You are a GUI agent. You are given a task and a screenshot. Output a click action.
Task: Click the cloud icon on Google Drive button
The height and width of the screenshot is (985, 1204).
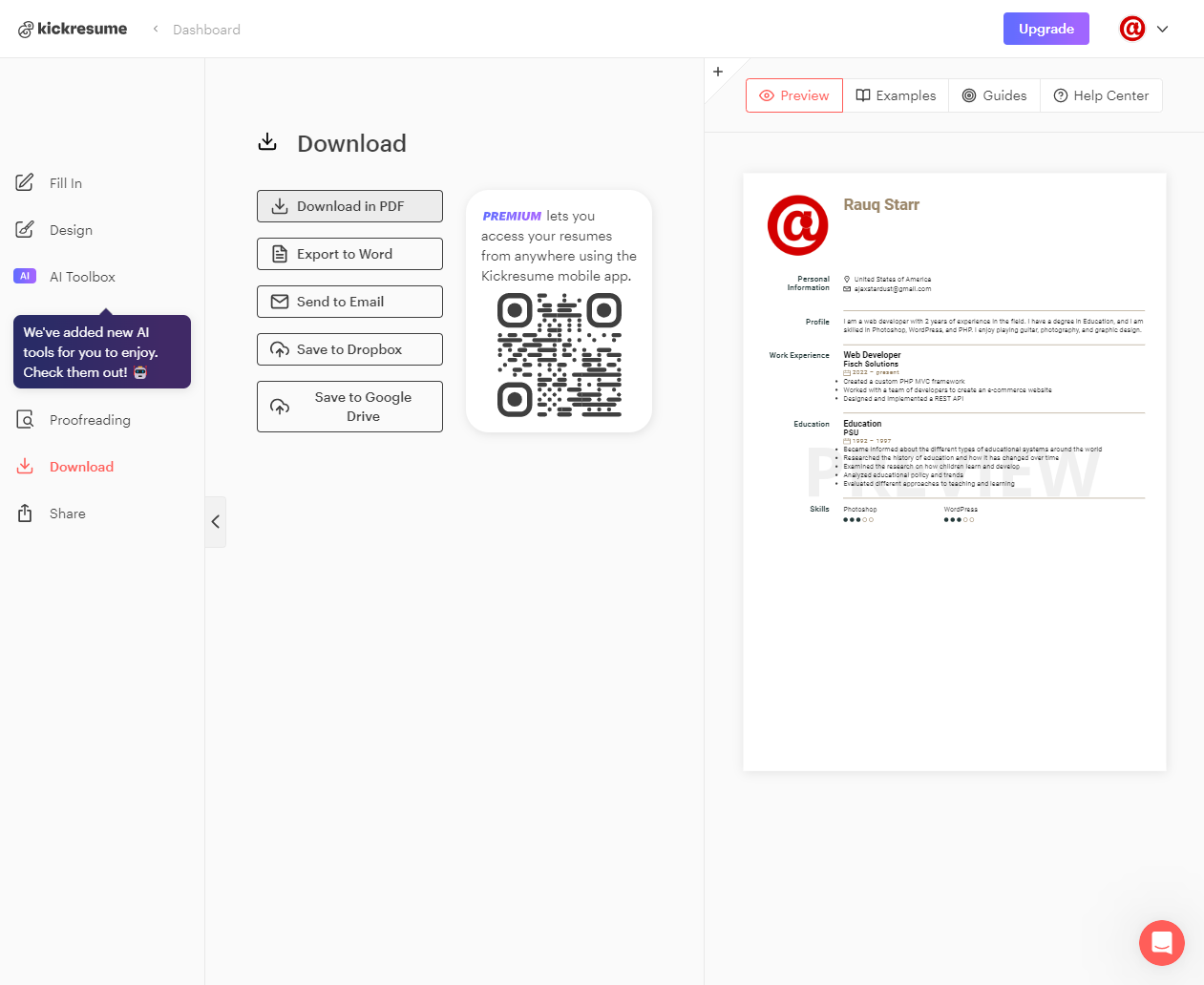click(x=280, y=407)
